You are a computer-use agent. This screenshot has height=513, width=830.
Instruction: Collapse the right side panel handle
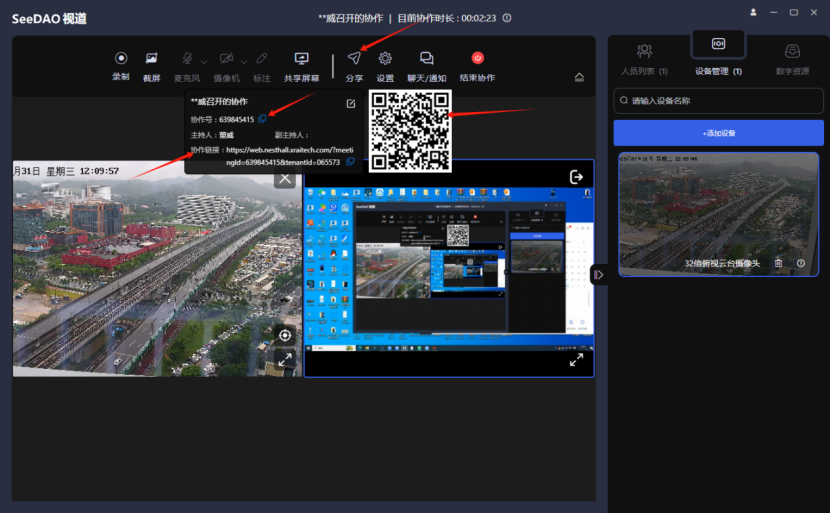[599, 274]
